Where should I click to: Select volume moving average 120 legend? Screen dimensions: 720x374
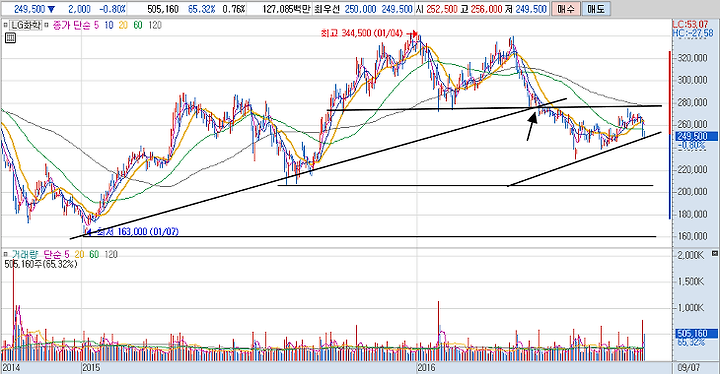tap(111, 254)
